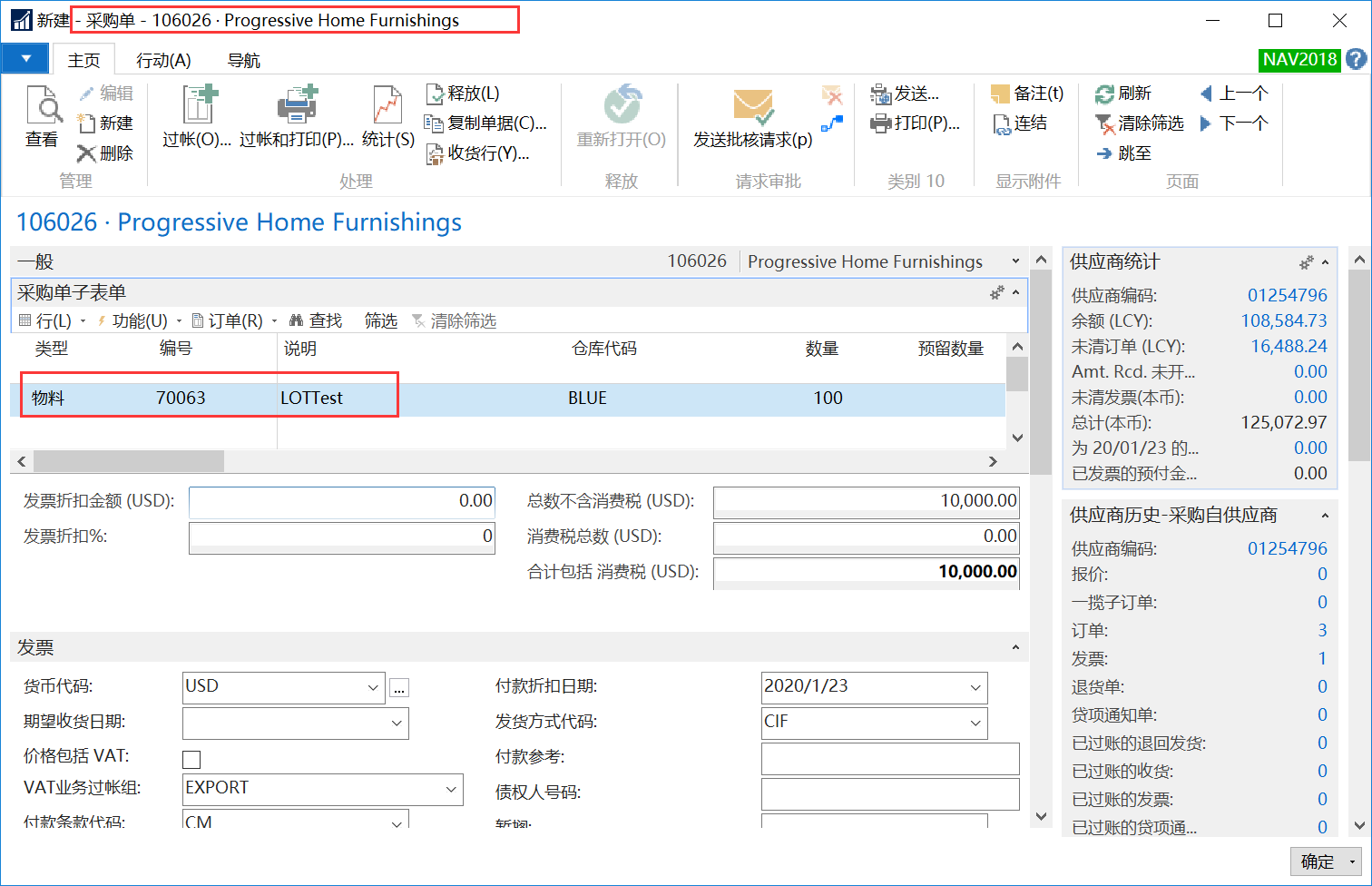Collapse the 发票 invoice section
Viewport: 1372px width, 886px height.
[1015, 647]
